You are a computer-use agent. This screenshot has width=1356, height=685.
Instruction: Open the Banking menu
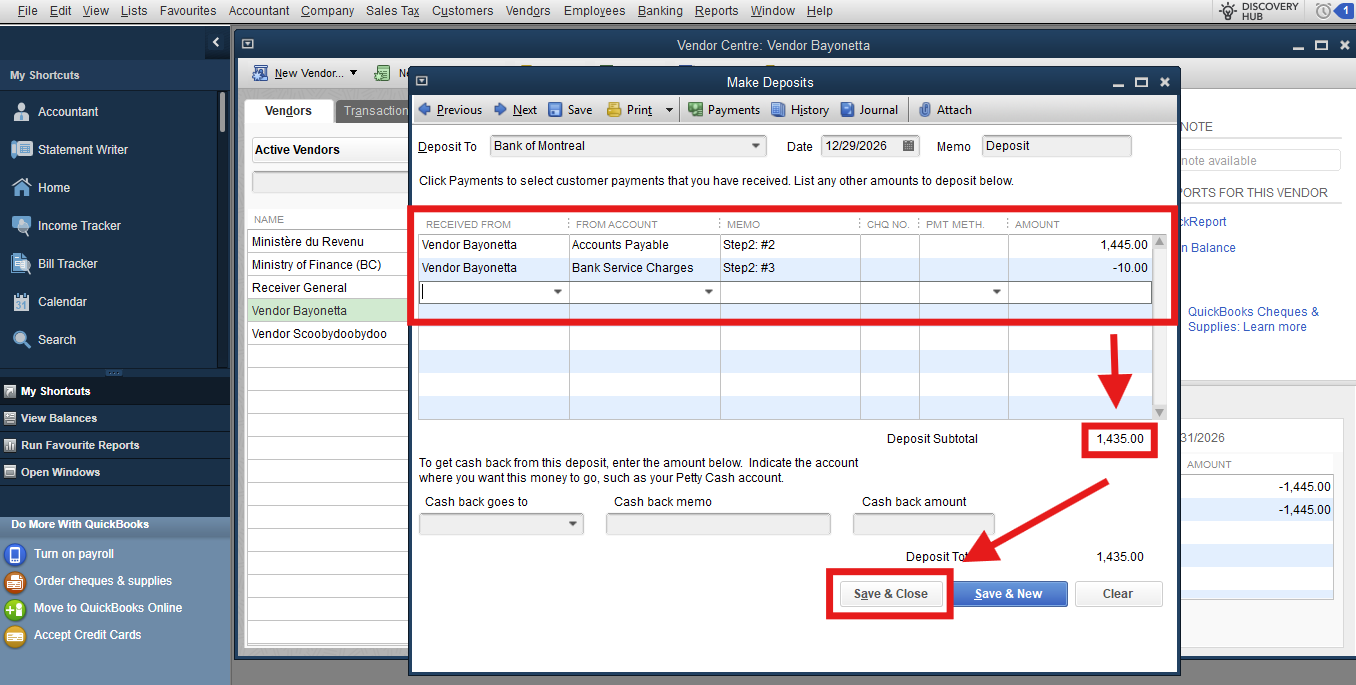pyautogui.click(x=659, y=11)
